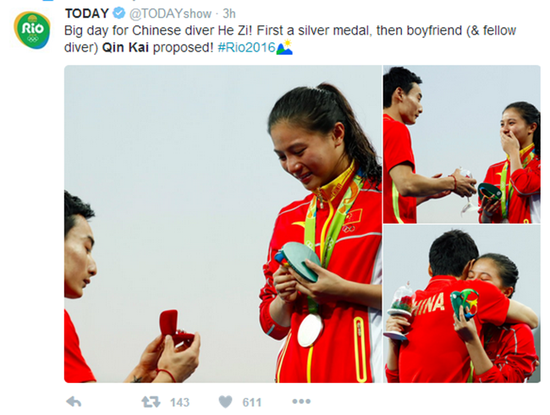This screenshot has height=415, width=550.
Task: Click the ring box in main photo
Action: click(x=175, y=328)
